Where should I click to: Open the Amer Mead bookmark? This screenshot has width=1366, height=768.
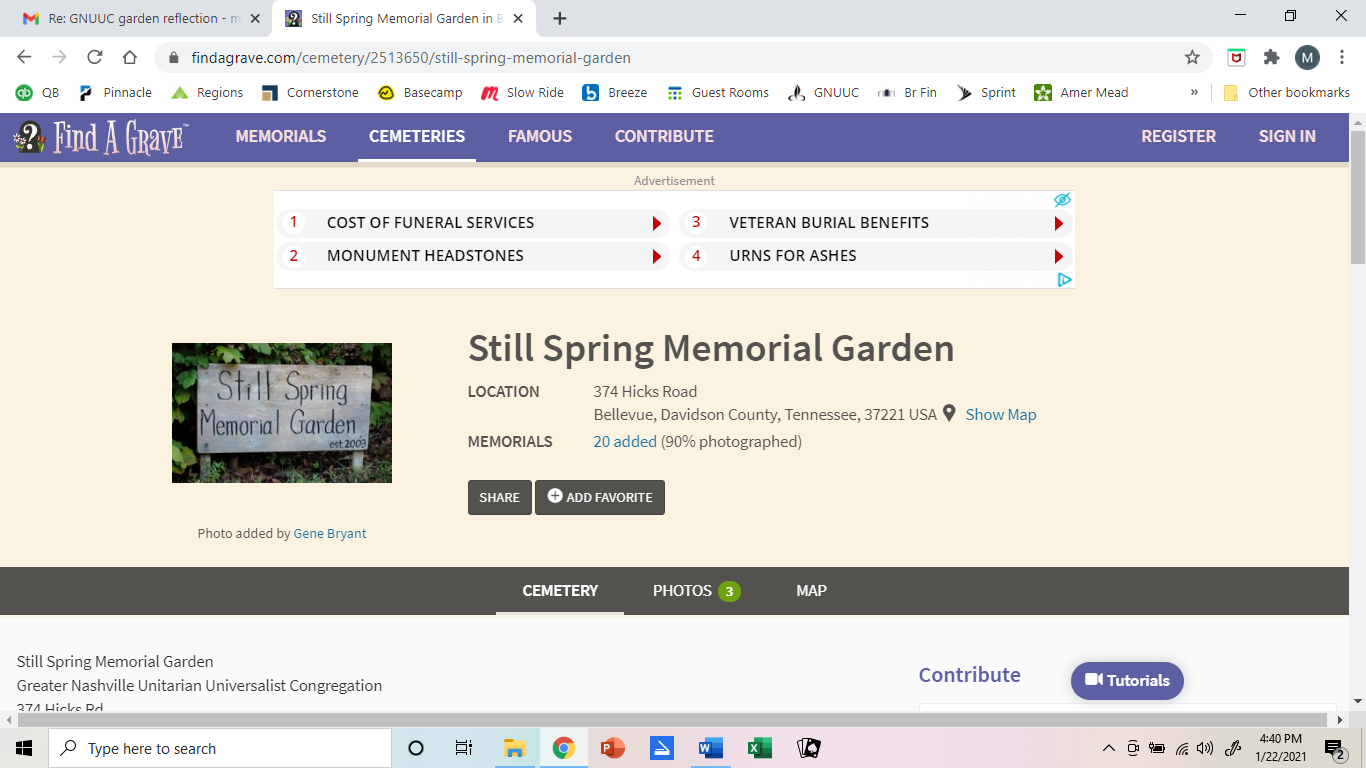point(1081,92)
